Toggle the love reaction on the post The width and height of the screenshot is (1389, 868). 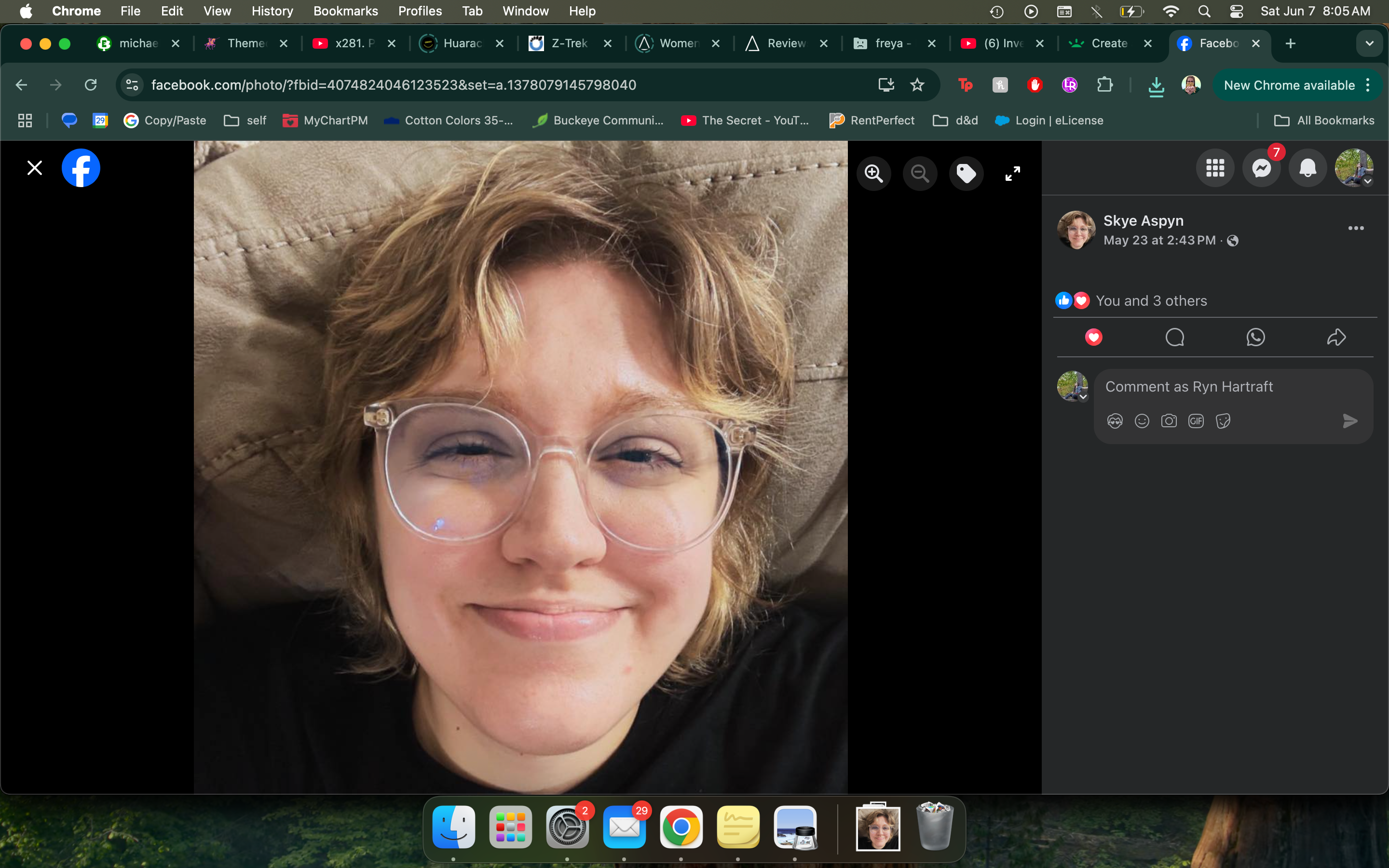pos(1093,338)
